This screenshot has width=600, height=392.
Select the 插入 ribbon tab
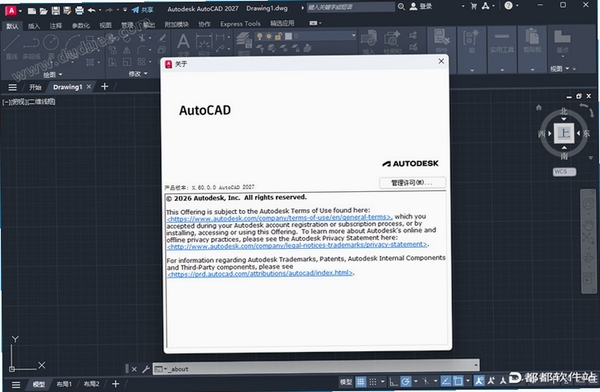(34, 26)
